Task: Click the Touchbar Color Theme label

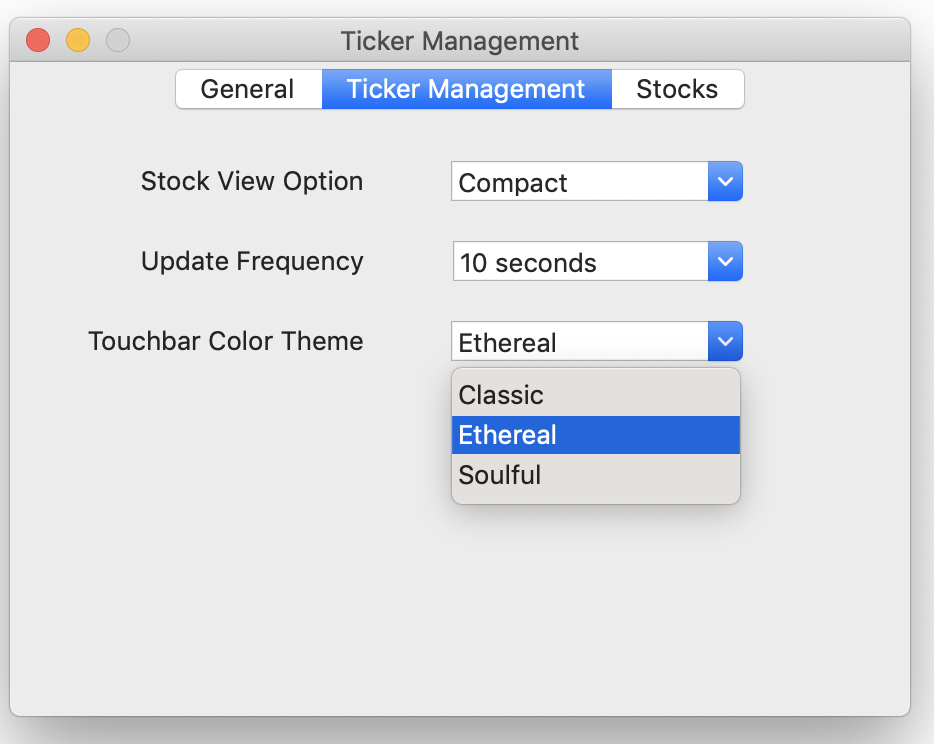Action: pos(226,342)
